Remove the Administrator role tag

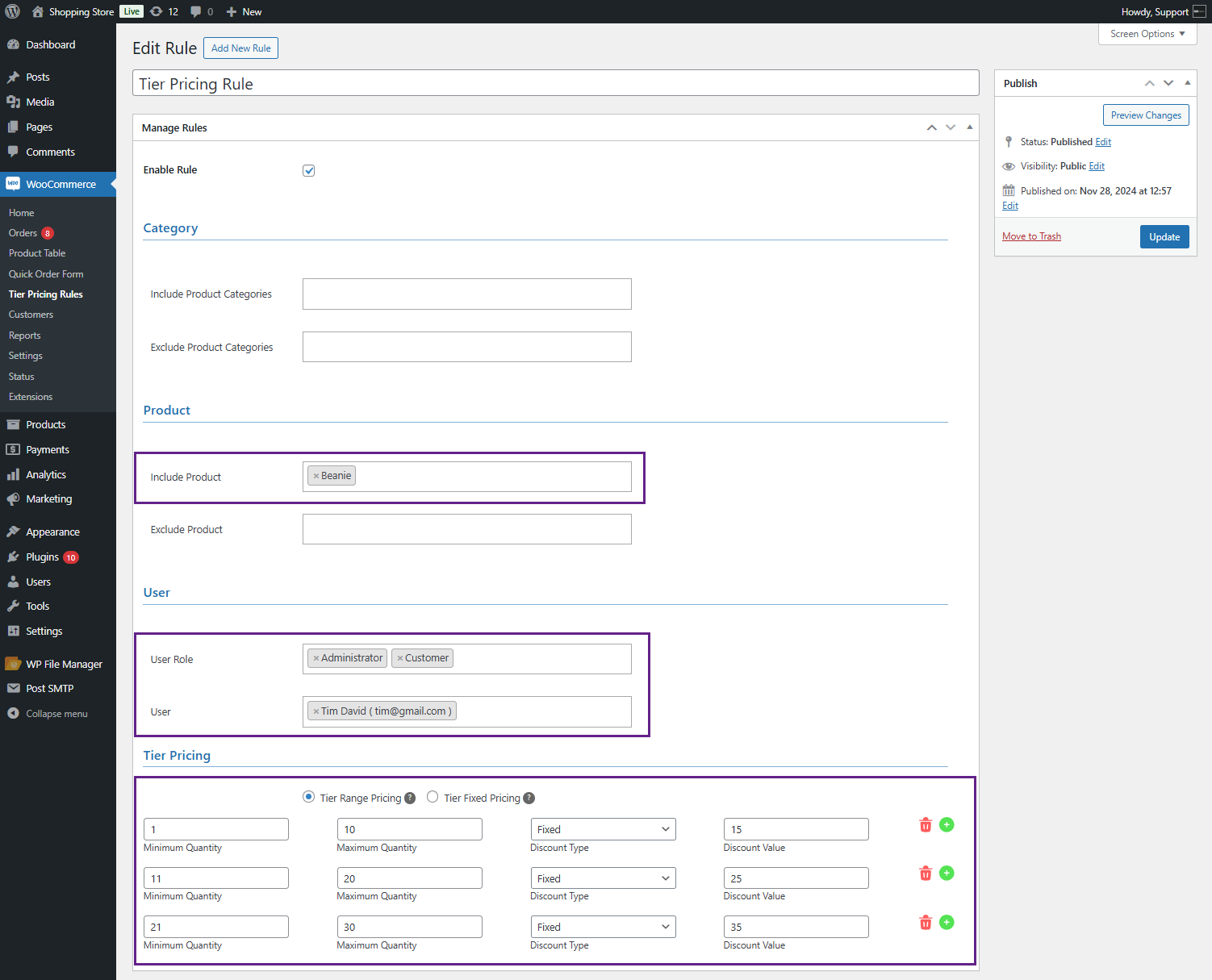tap(316, 658)
